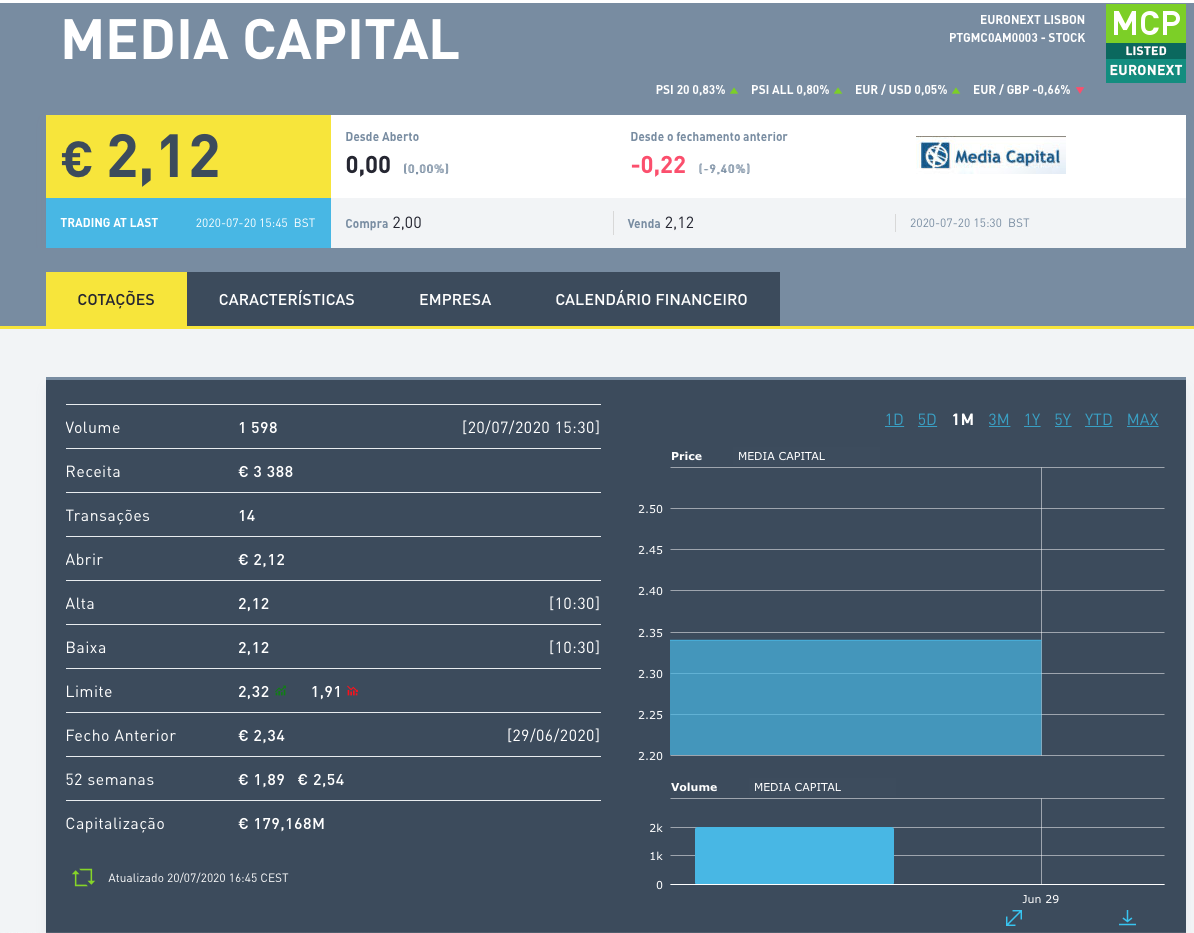Viewport: 1194px width, 933px height.
Task: Click the € 2,12 last price
Action: click(x=141, y=157)
